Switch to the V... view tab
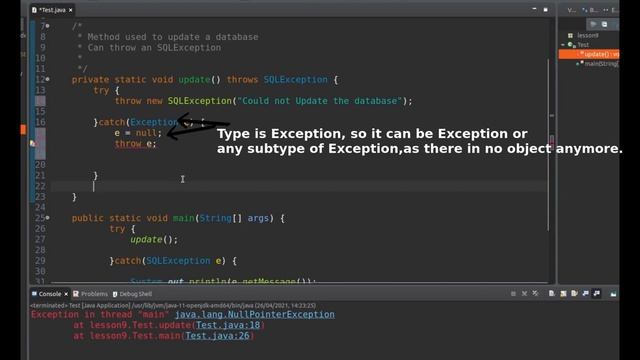Screen dimensions: 640x360 tap(572, 10)
